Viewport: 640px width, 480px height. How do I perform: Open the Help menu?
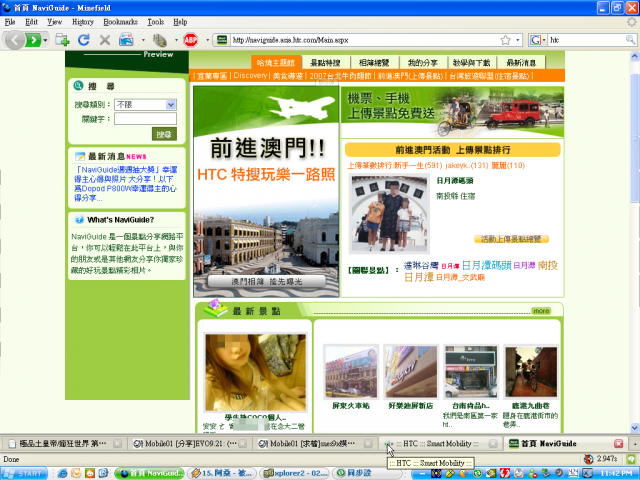point(180,22)
